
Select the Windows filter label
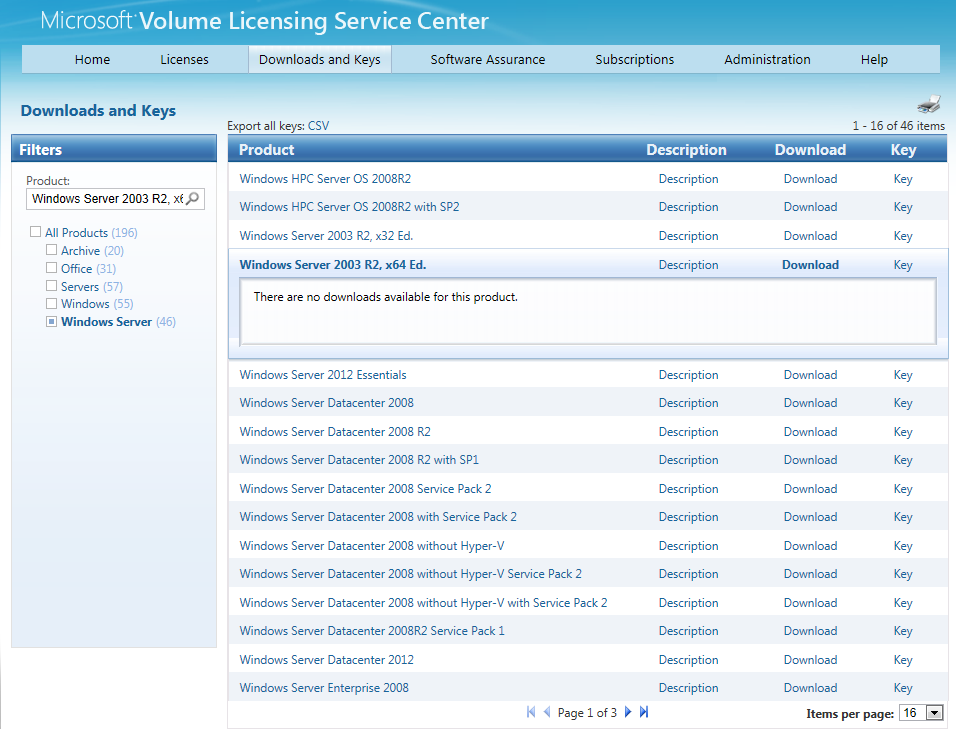85,304
